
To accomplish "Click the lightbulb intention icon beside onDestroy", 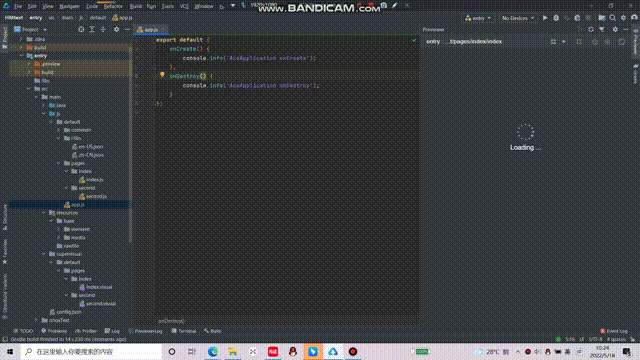I will (162, 75).
